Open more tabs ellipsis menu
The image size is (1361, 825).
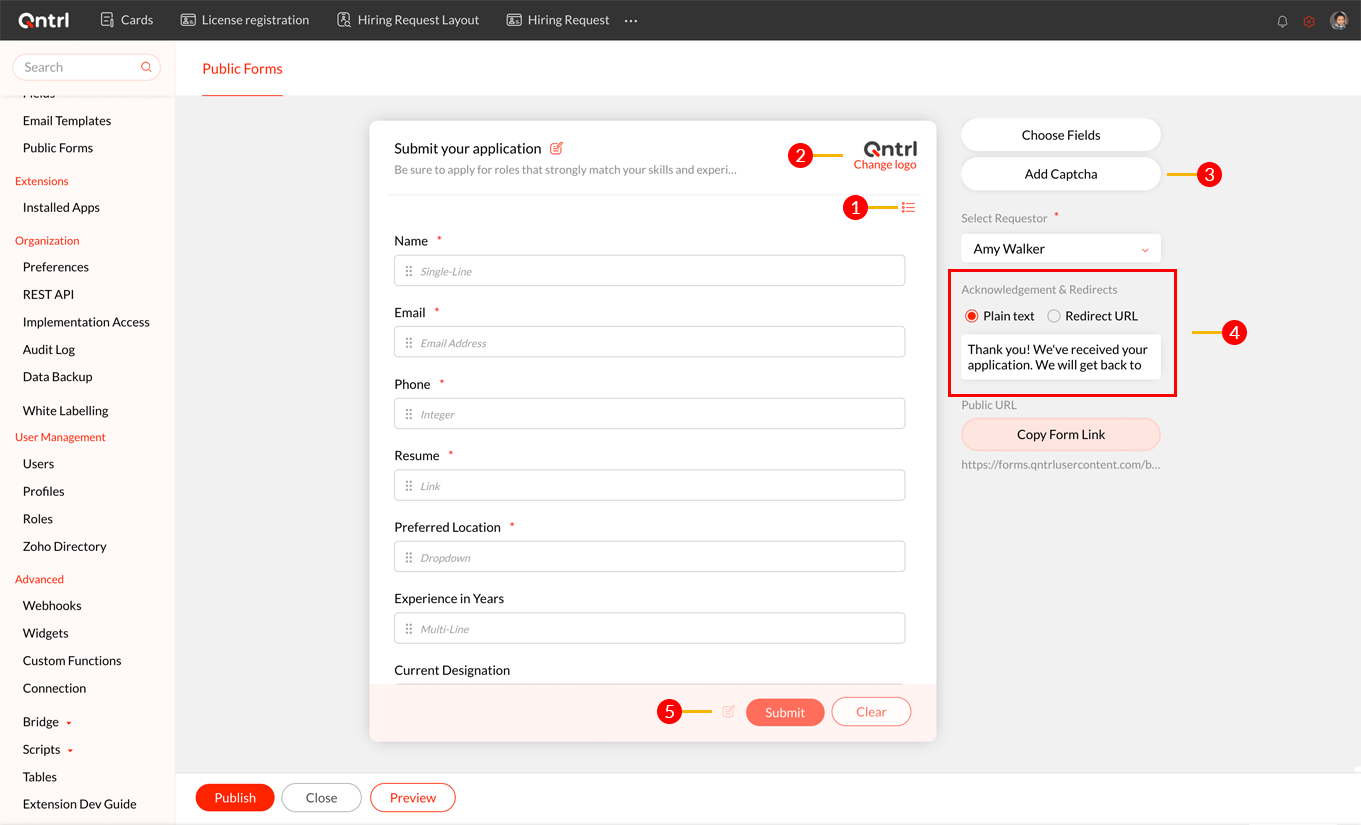pos(631,20)
